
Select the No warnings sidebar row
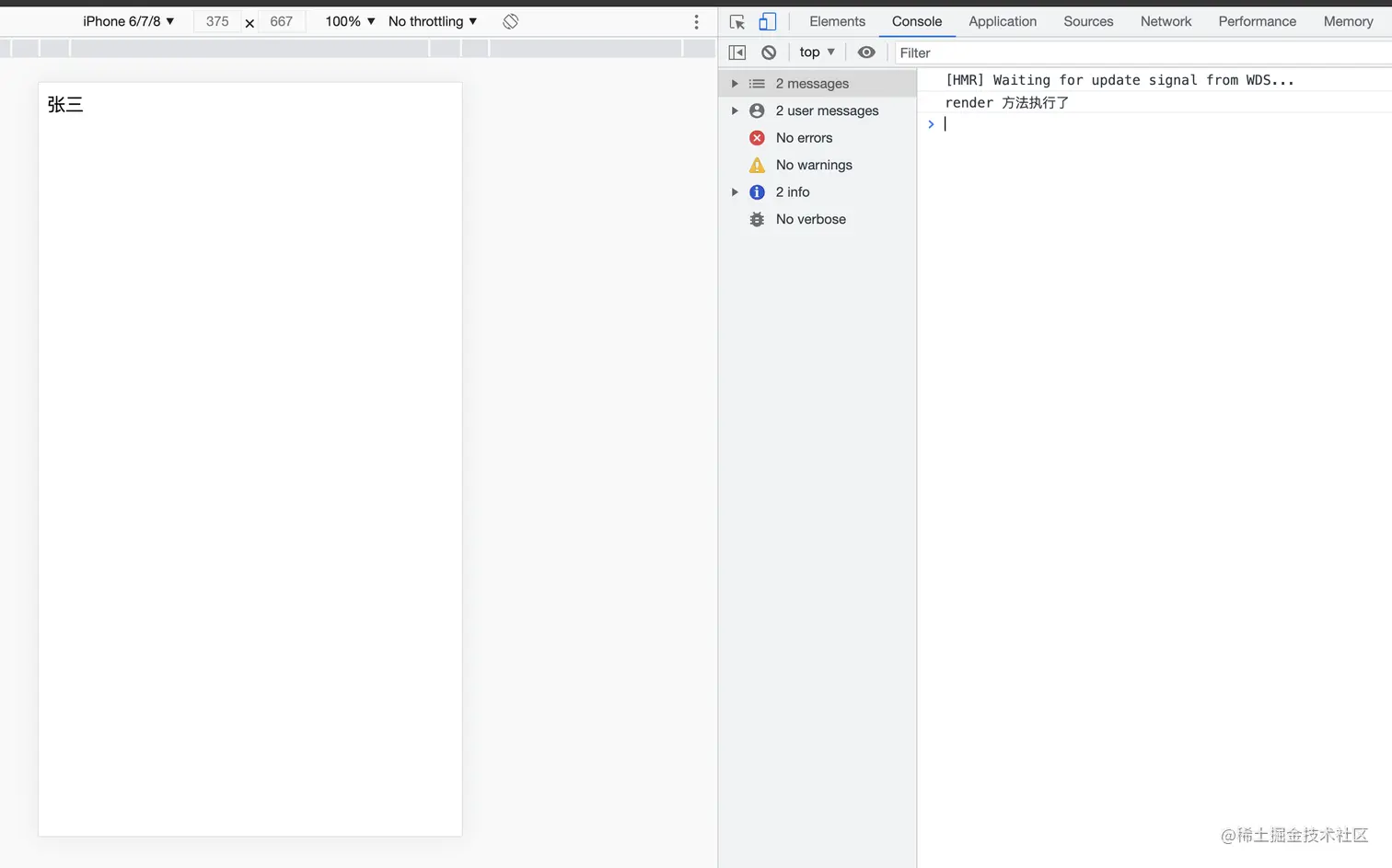[x=818, y=165]
